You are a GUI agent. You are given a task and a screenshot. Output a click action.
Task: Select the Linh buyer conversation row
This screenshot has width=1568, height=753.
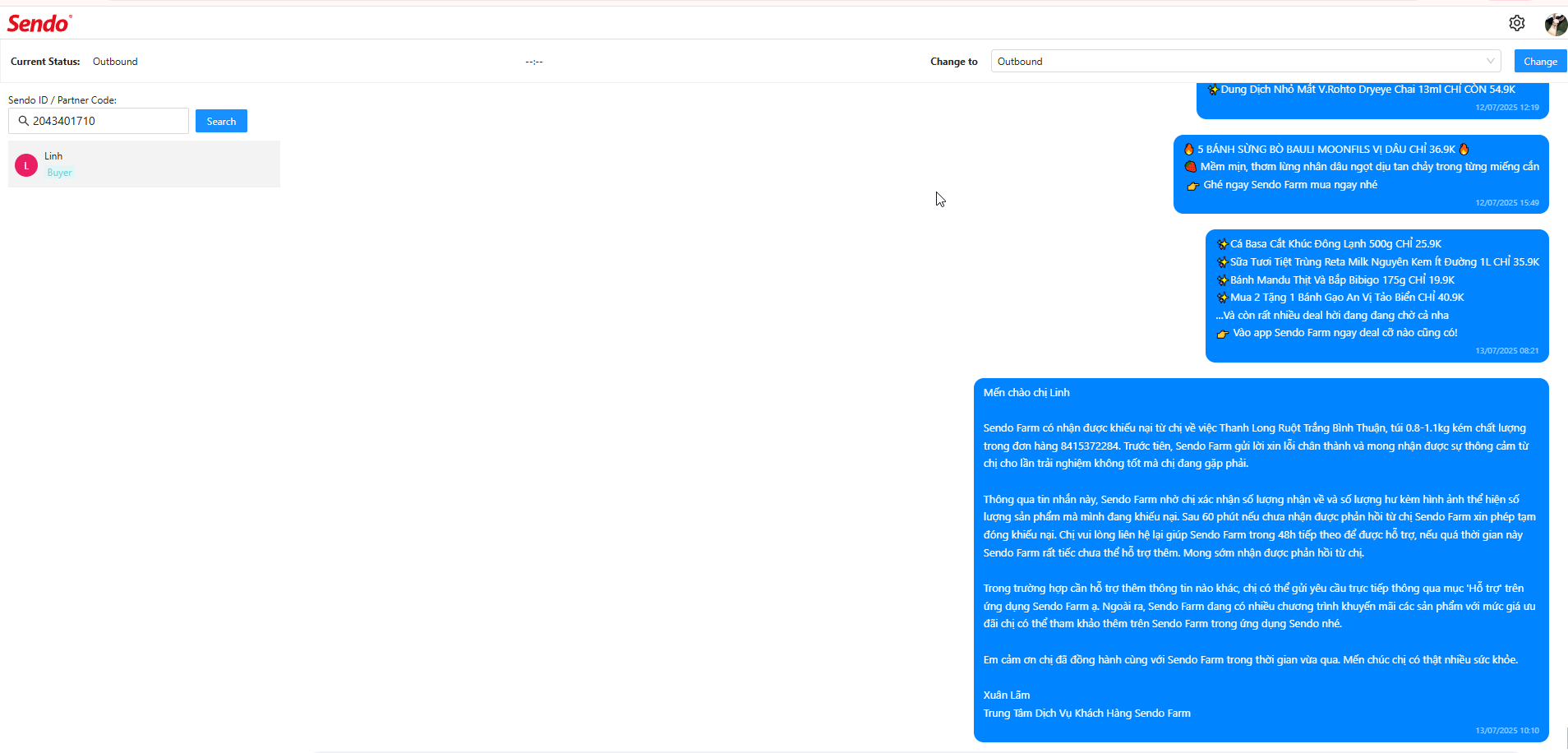(x=144, y=164)
